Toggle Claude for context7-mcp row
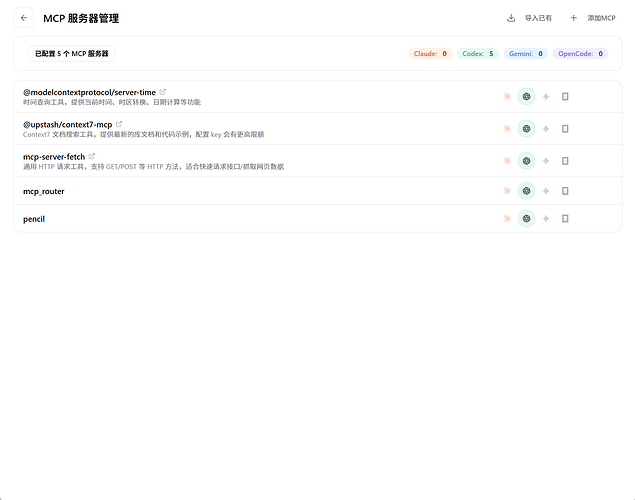 point(507,129)
